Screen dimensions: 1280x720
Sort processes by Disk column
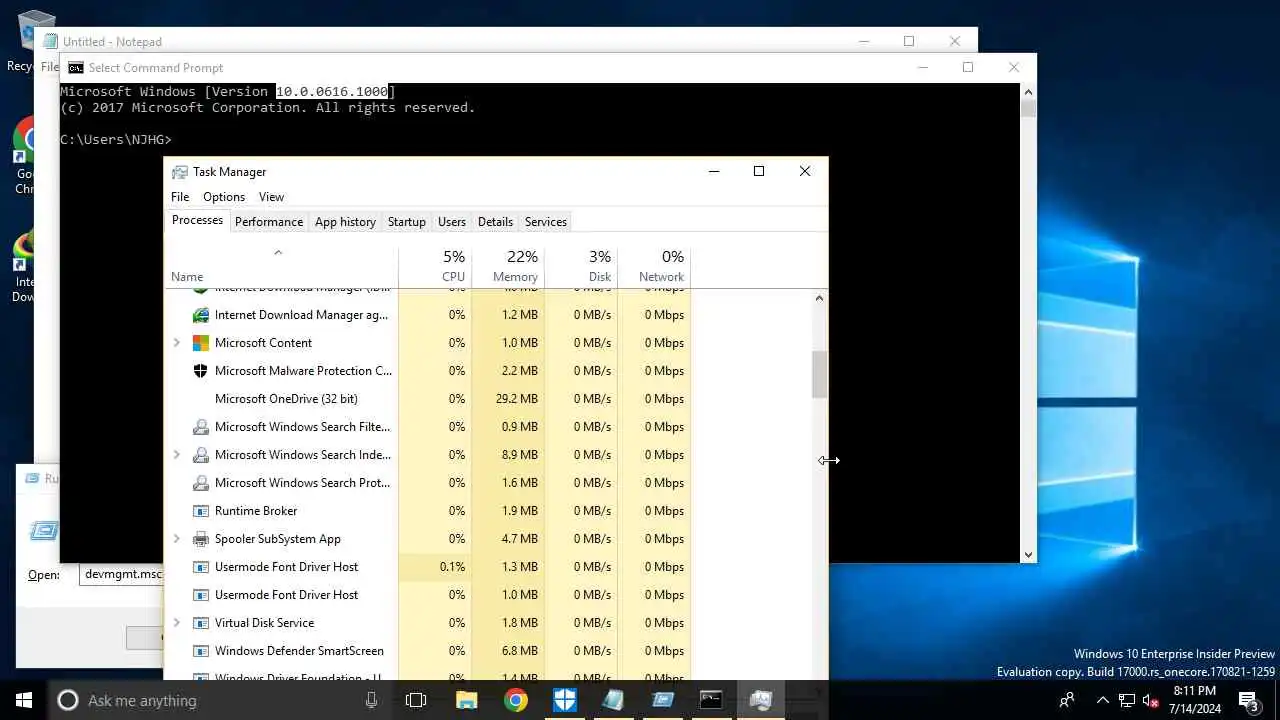[x=581, y=266]
